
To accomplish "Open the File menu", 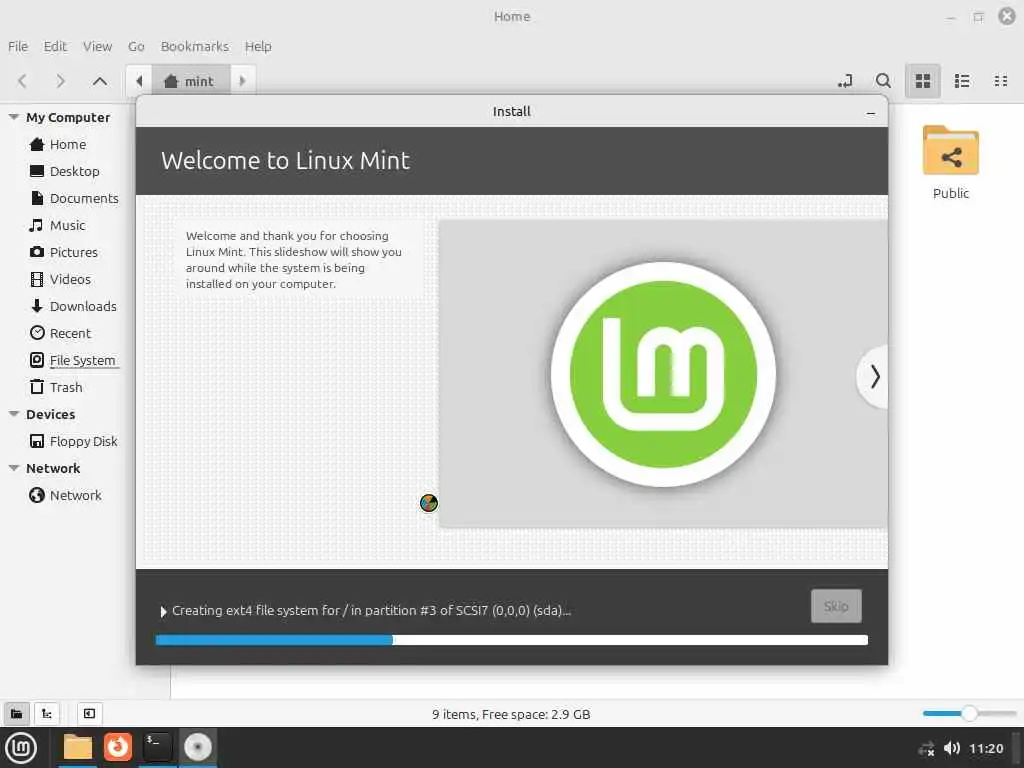I will [18, 46].
